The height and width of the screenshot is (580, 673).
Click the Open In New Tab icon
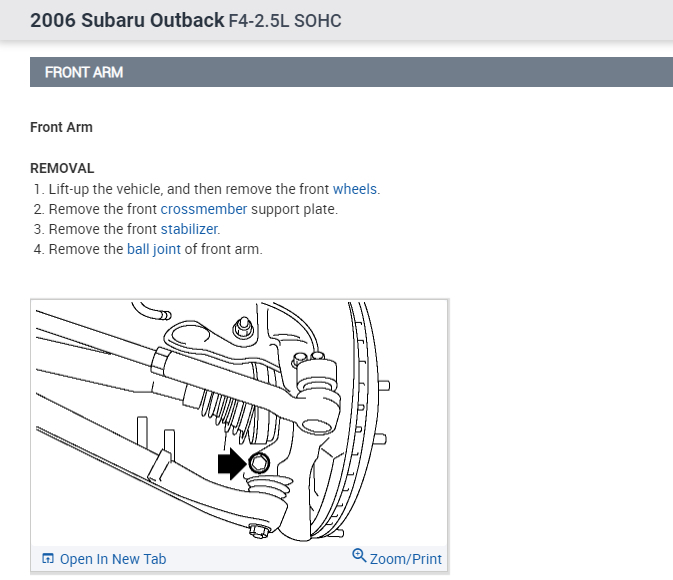(x=48, y=559)
